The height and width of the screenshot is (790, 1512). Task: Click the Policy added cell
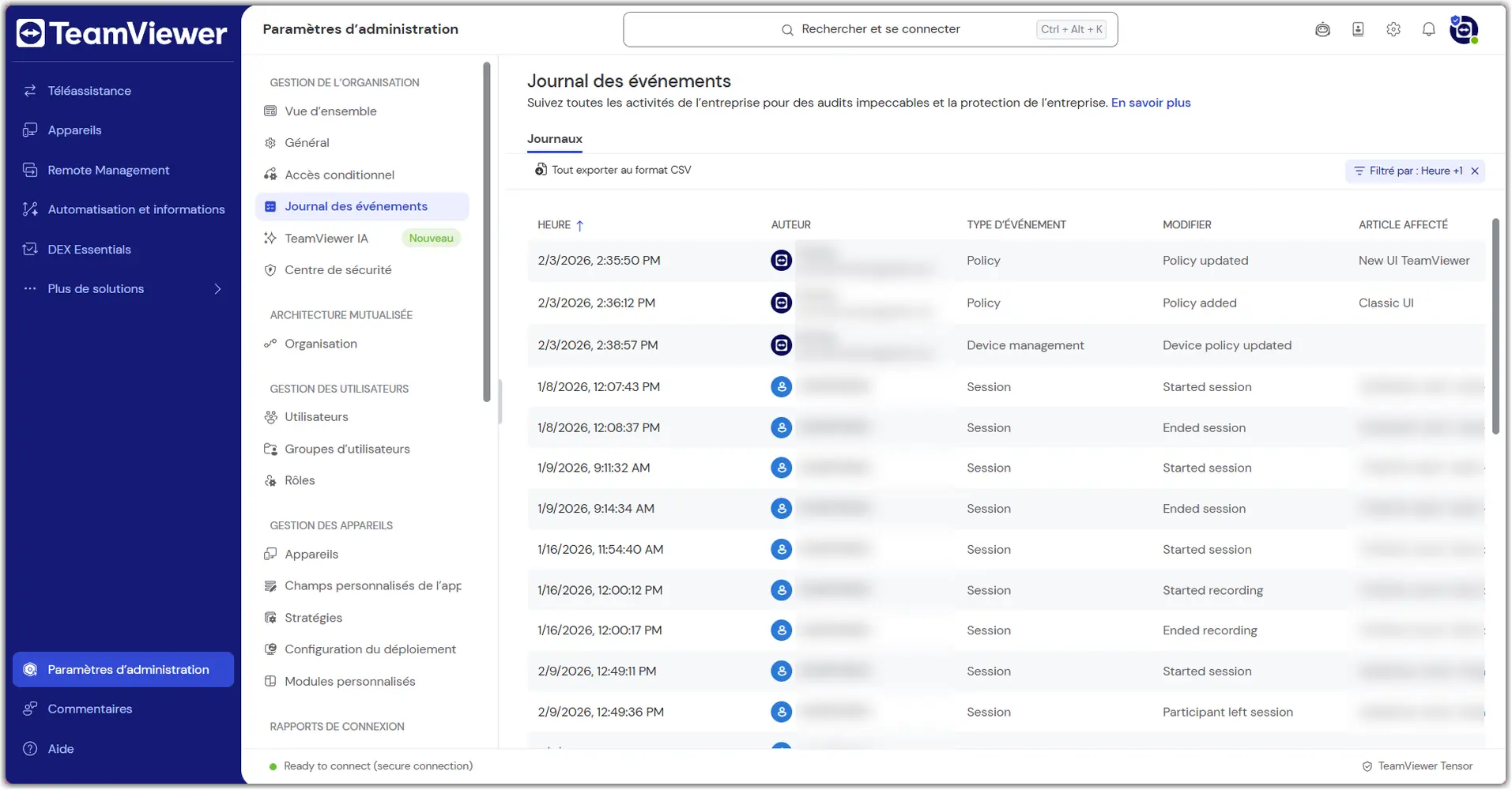(x=1200, y=303)
